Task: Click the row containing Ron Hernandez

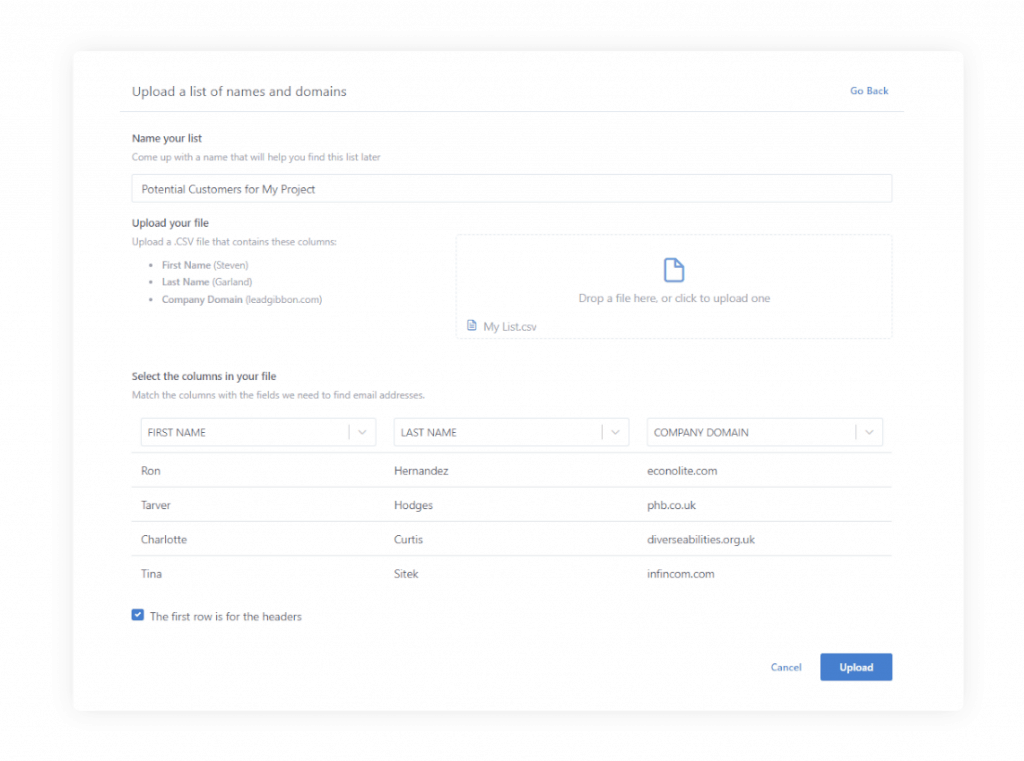Action: (x=511, y=470)
